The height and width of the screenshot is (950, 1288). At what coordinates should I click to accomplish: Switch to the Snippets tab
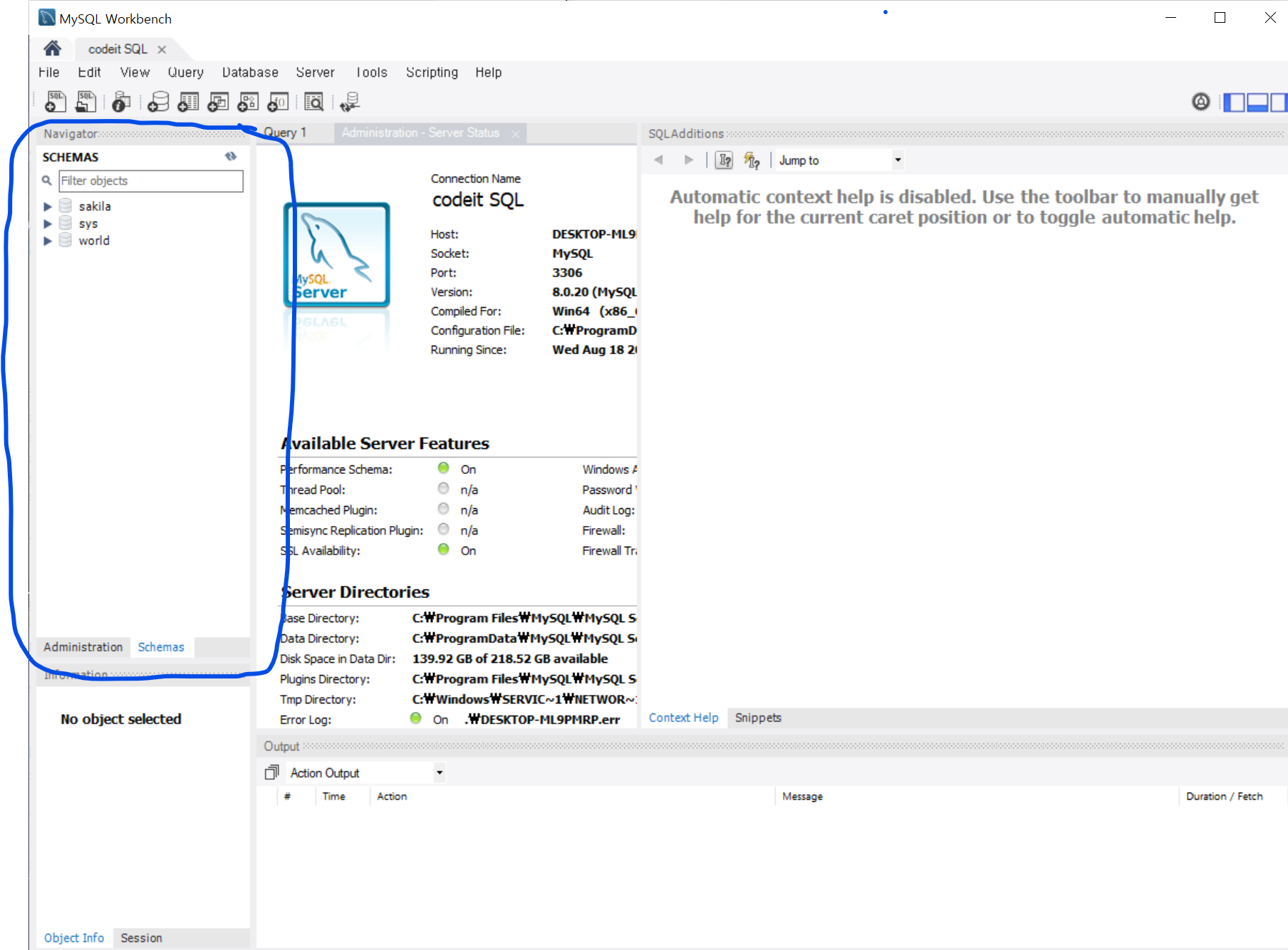pos(758,718)
